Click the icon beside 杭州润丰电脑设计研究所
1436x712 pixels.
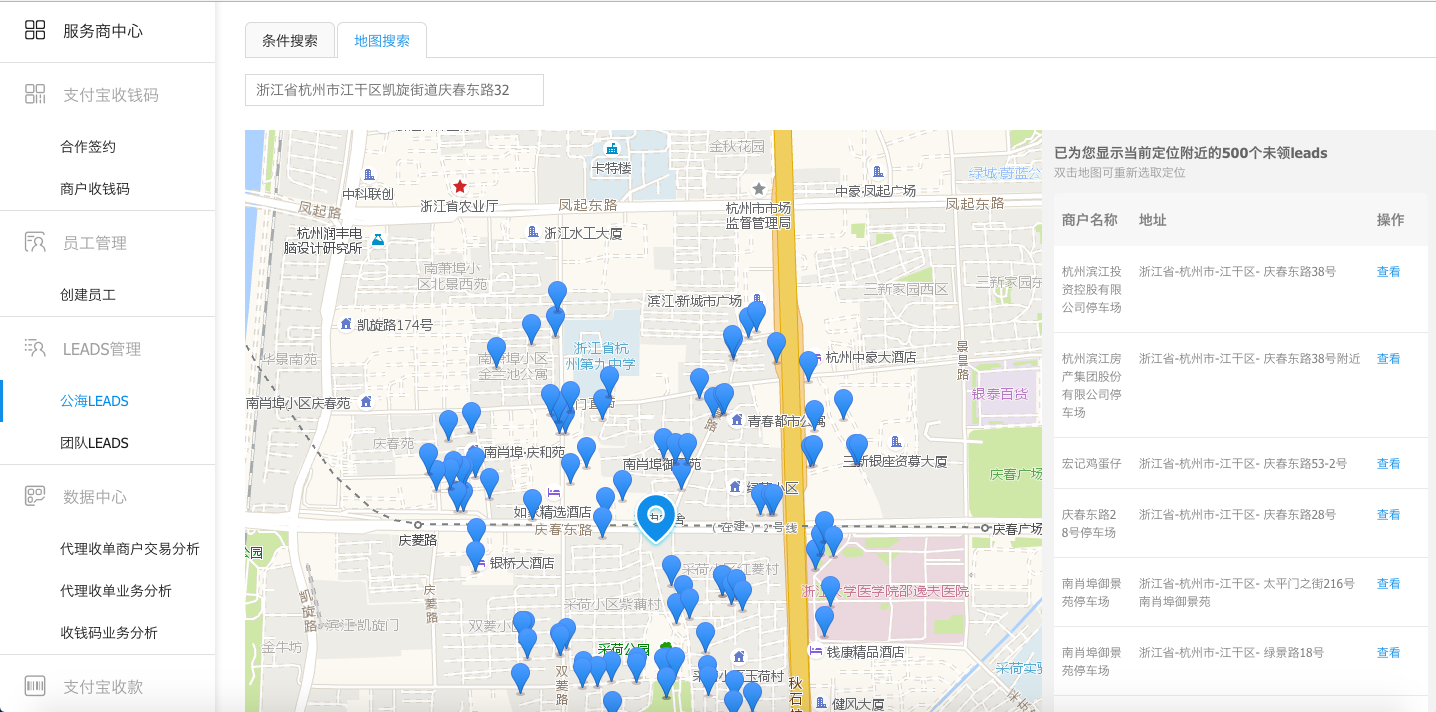(377, 239)
